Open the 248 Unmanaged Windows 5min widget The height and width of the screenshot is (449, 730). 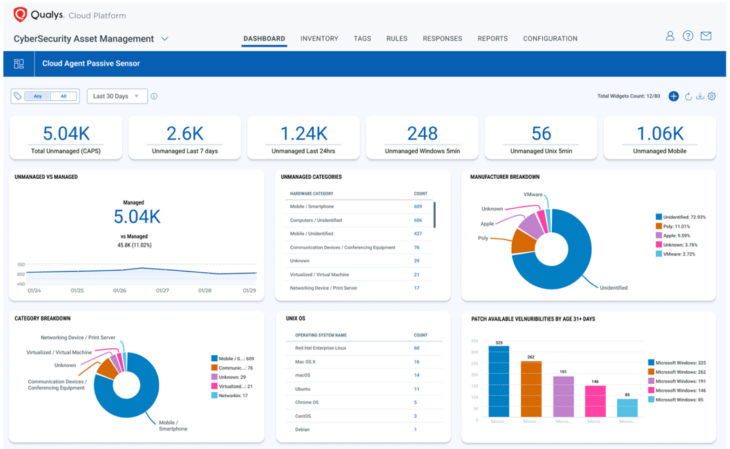[422, 138]
